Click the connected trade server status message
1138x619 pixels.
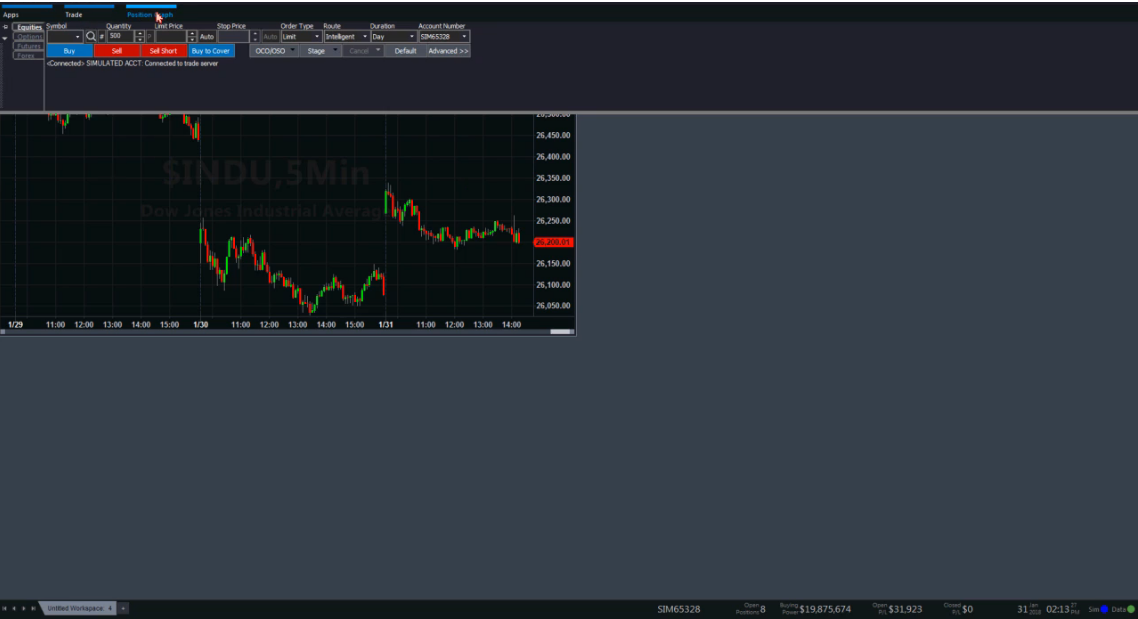[x=132, y=63]
